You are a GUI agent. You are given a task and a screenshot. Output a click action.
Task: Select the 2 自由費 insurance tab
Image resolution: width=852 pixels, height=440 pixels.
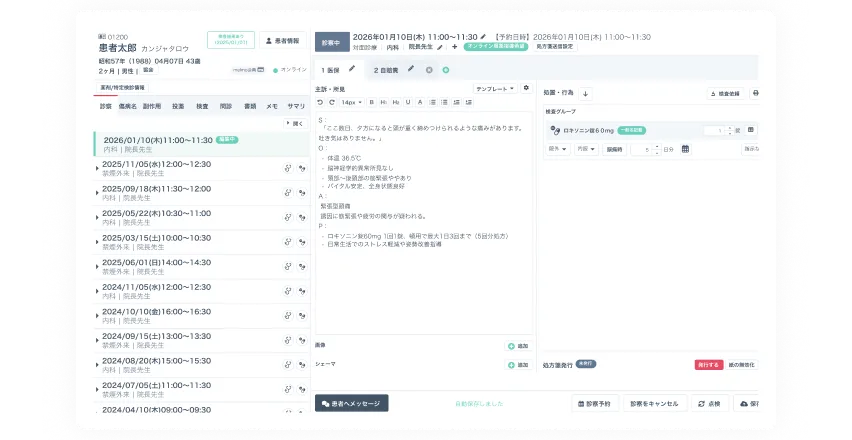(x=386, y=71)
